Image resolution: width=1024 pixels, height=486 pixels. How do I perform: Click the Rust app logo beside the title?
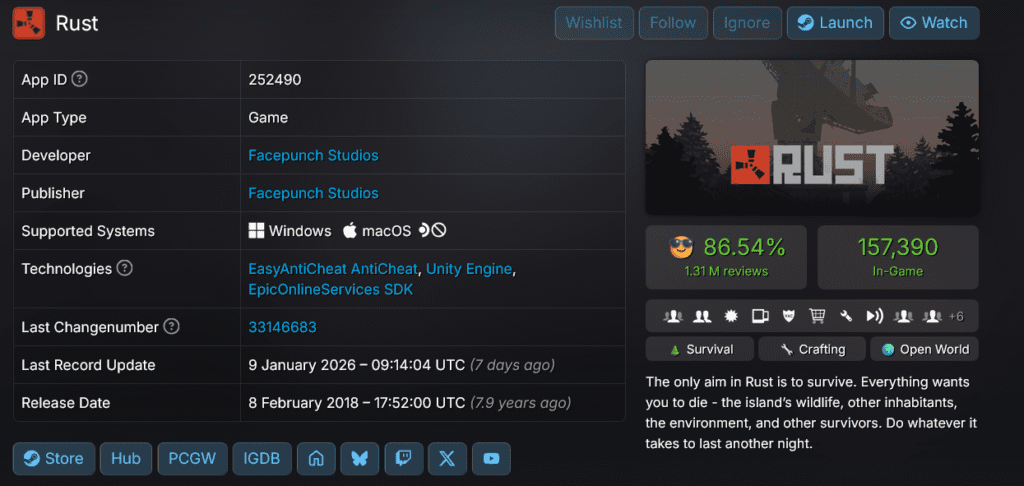(29, 23)
